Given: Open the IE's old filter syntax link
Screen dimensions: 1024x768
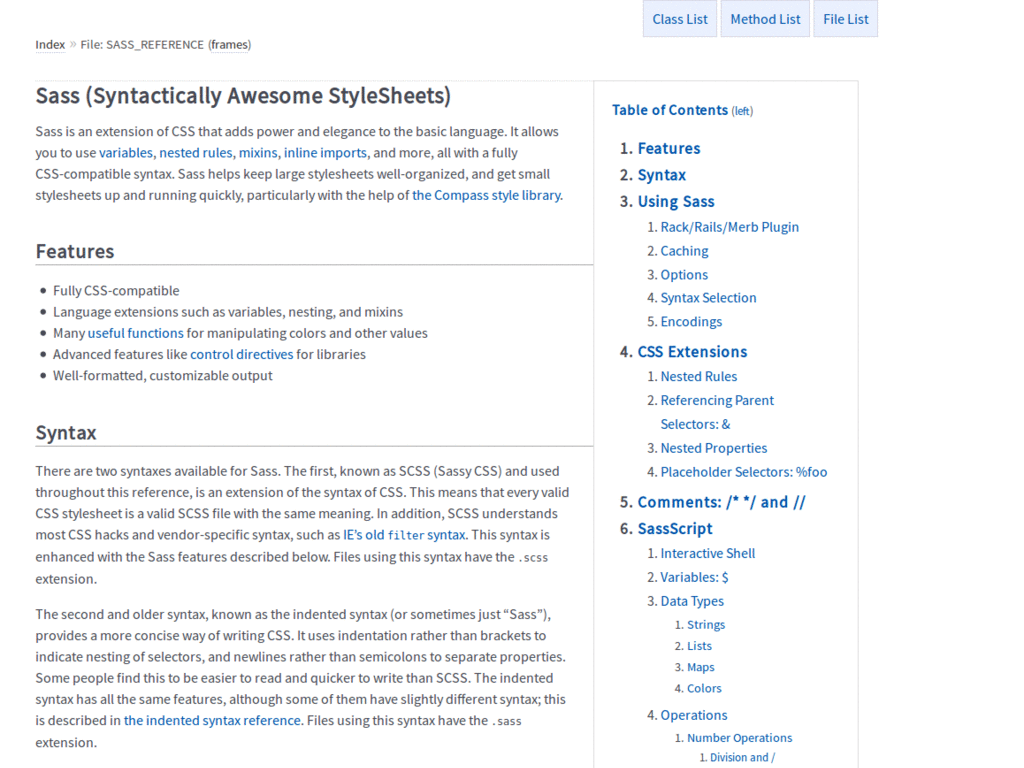Looking at the screenshot, I should pos(404,535).
